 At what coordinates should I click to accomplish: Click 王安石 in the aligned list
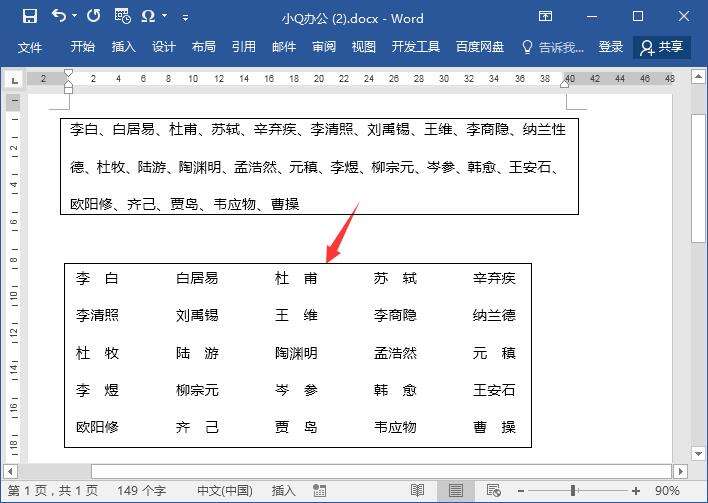click(x=494, y=390)
